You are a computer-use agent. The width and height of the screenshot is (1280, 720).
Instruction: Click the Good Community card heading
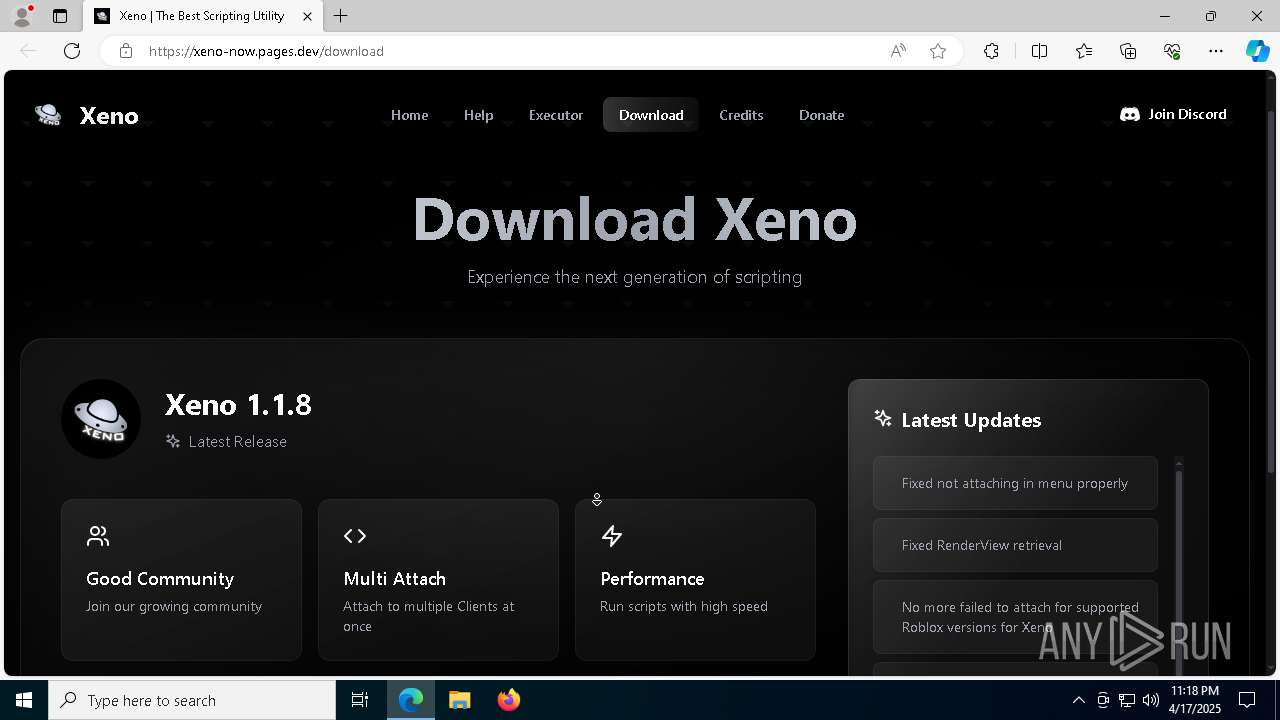point(160,578)
